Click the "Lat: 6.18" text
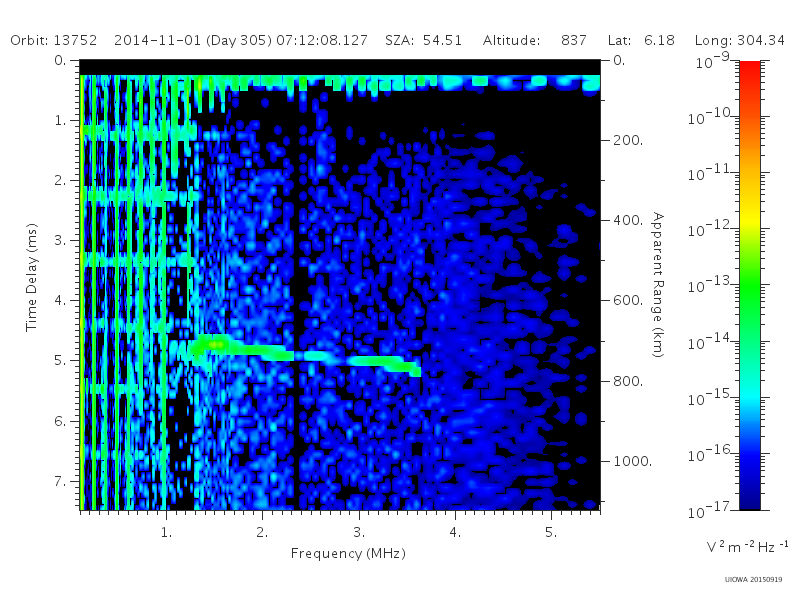Screen dimensions: 800x600 click(x=641, y=40)
